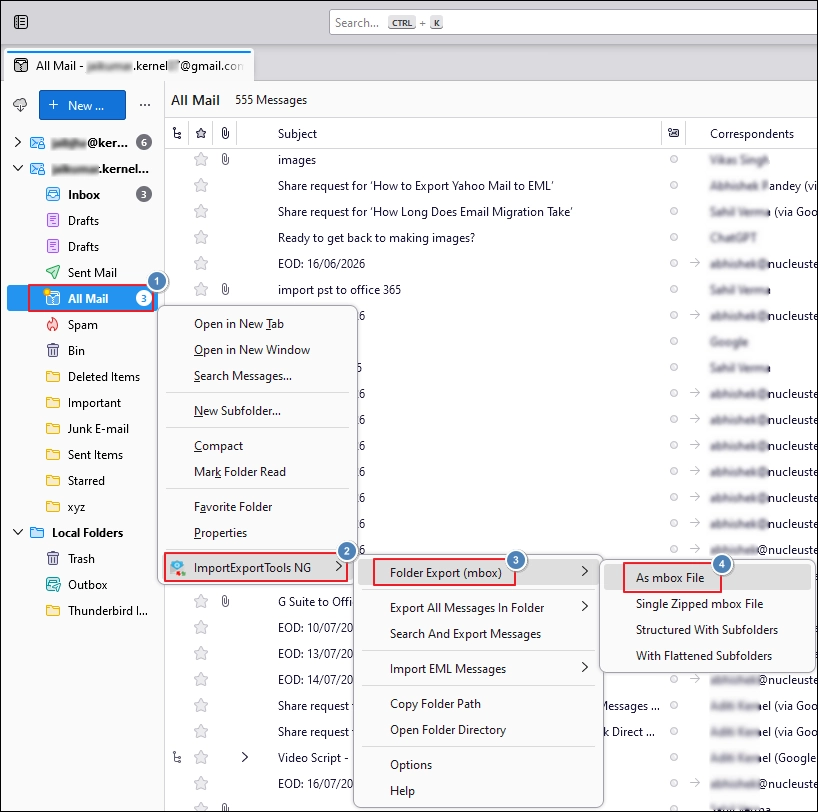
Task: Click the Subject column header
Action: [297, 134]
